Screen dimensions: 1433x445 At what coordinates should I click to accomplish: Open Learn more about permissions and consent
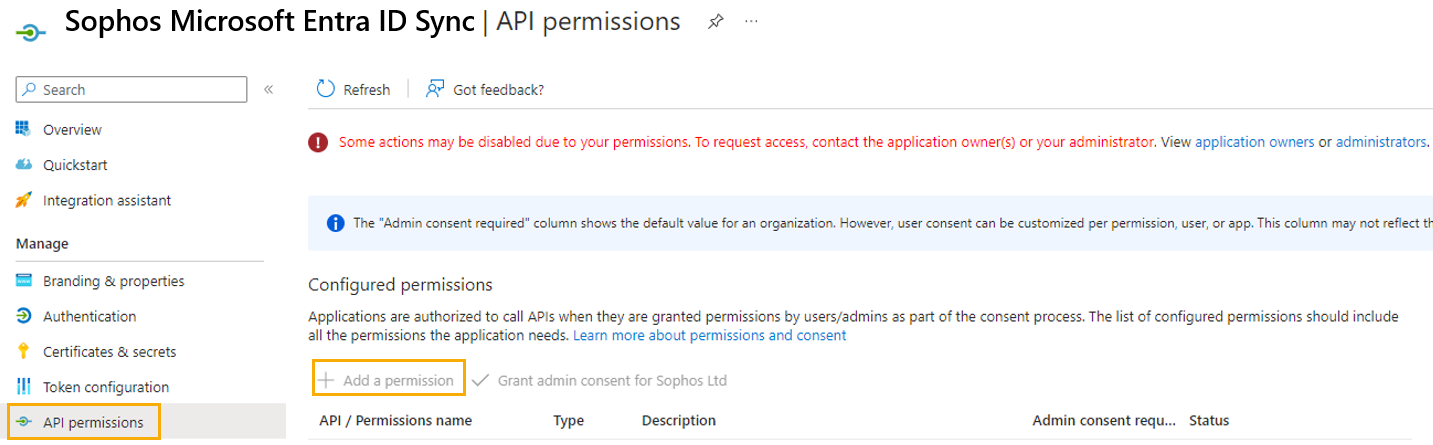coord(709,335)
